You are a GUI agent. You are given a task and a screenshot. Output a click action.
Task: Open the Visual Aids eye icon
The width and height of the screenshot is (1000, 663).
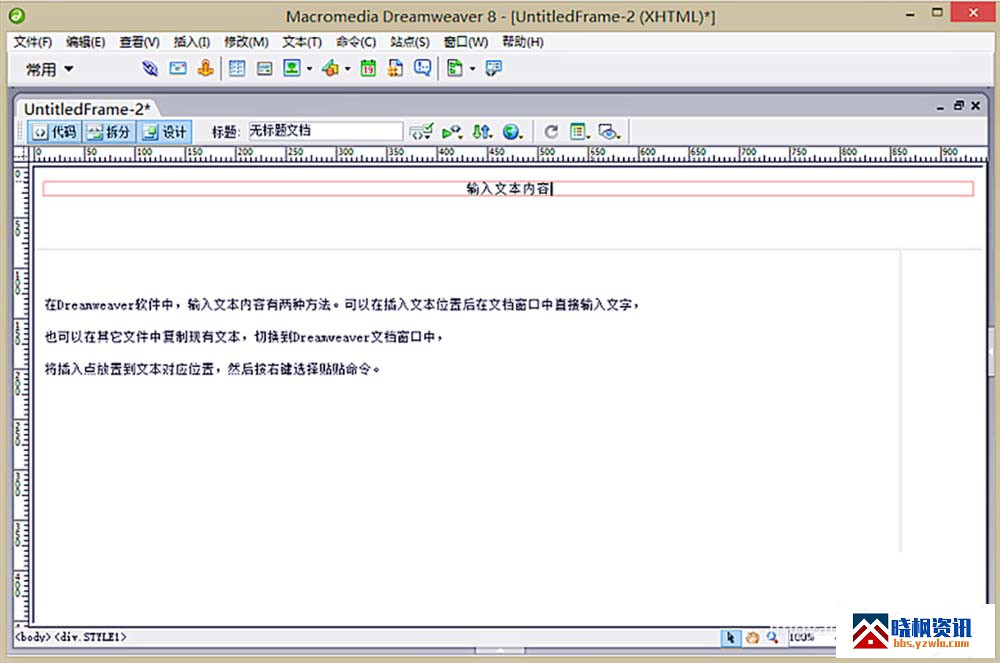pos(609,132)
